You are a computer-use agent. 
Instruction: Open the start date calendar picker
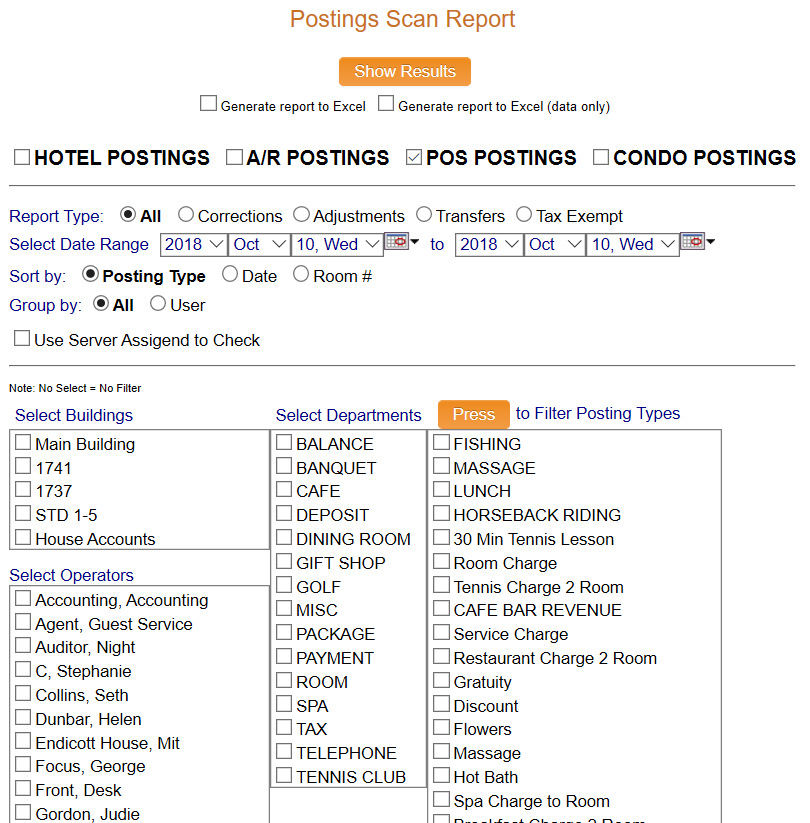(398, 244)
